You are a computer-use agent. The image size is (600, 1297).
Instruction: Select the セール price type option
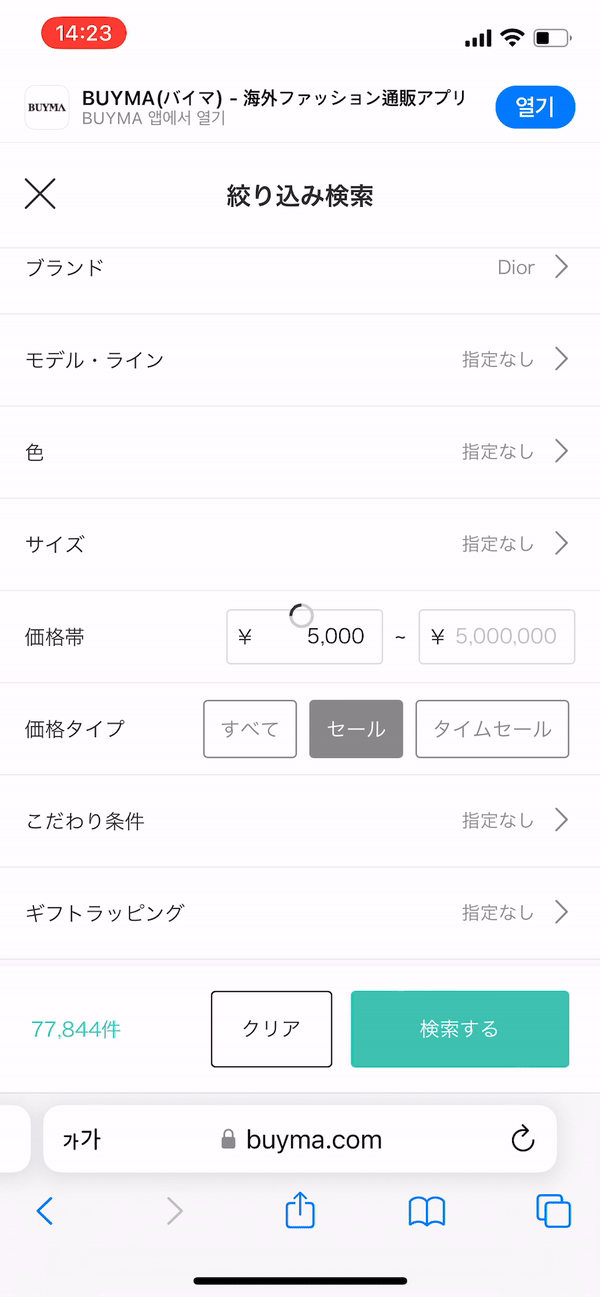tap(356, 729)
